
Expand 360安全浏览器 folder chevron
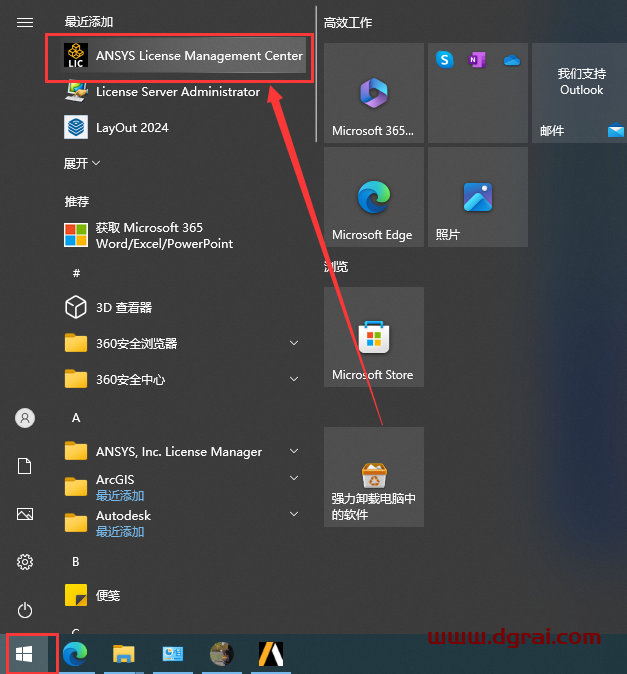click(294, 343)
